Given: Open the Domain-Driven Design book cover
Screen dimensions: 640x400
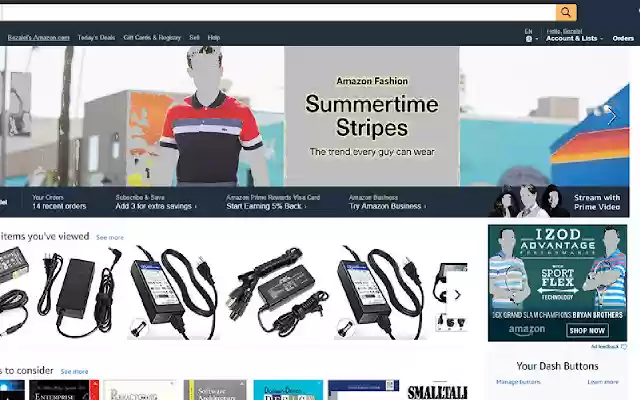Looking at the screenshot, I should click(x=288, y=390).
